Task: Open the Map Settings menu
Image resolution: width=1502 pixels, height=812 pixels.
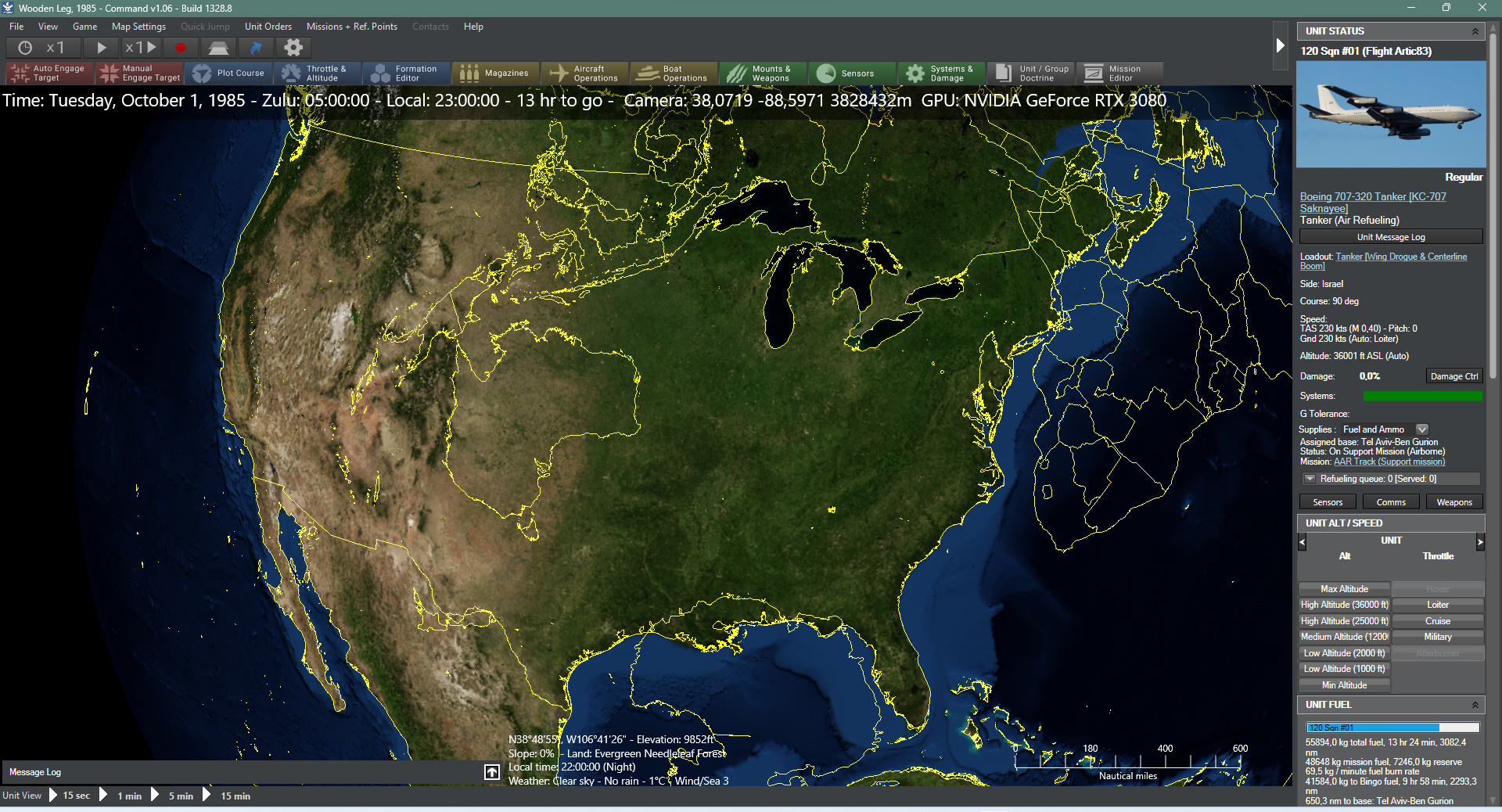Action: pyautogui.click(x=138, y=27)
